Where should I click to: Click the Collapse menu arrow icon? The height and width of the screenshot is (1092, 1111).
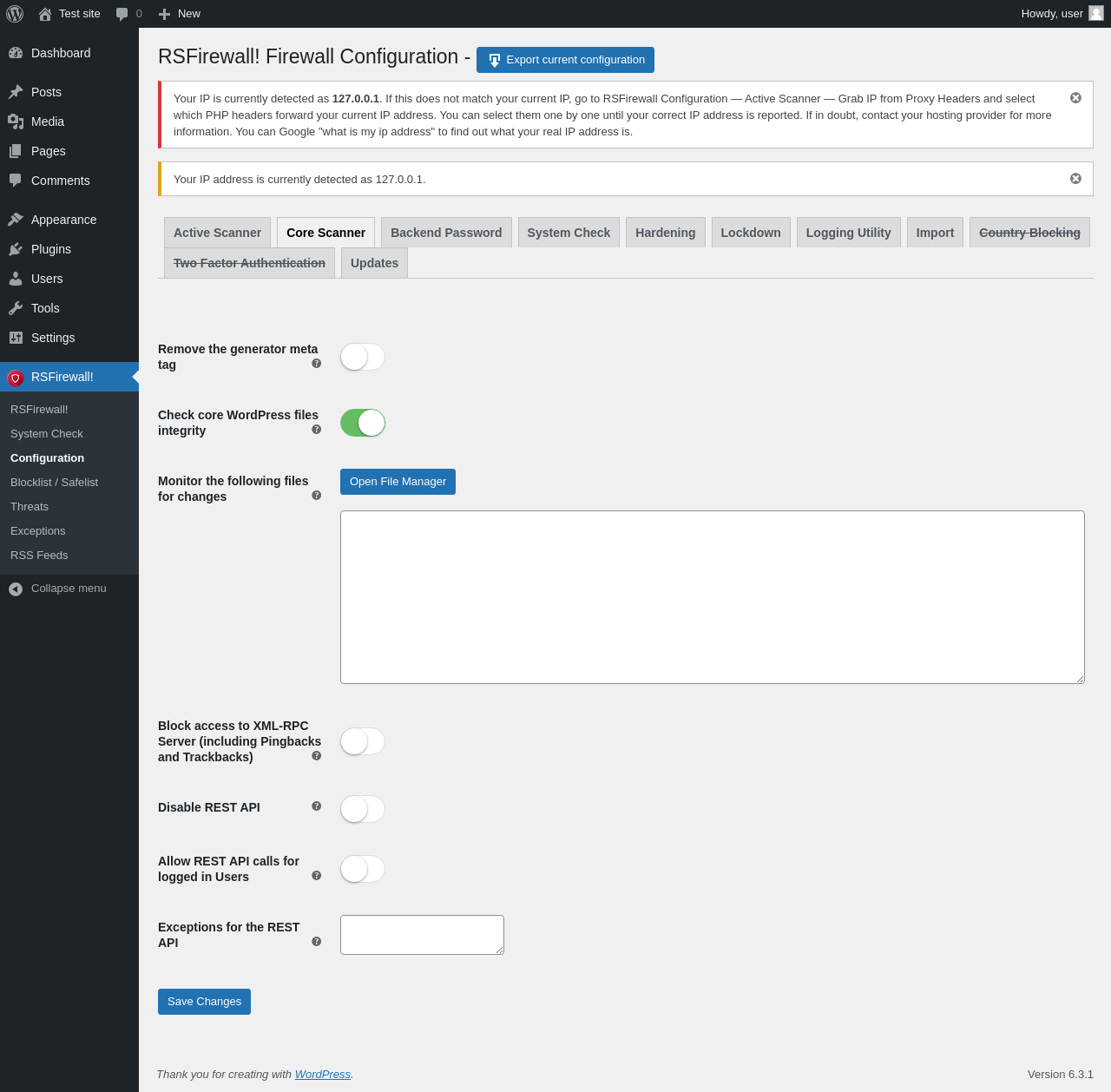point(16,589)
